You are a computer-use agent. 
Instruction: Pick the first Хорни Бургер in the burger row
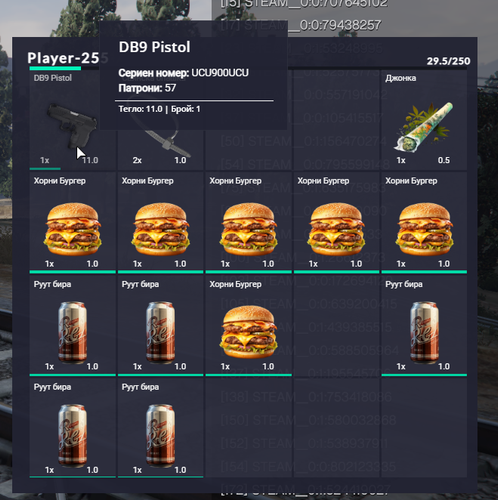(x=72, y=222)
